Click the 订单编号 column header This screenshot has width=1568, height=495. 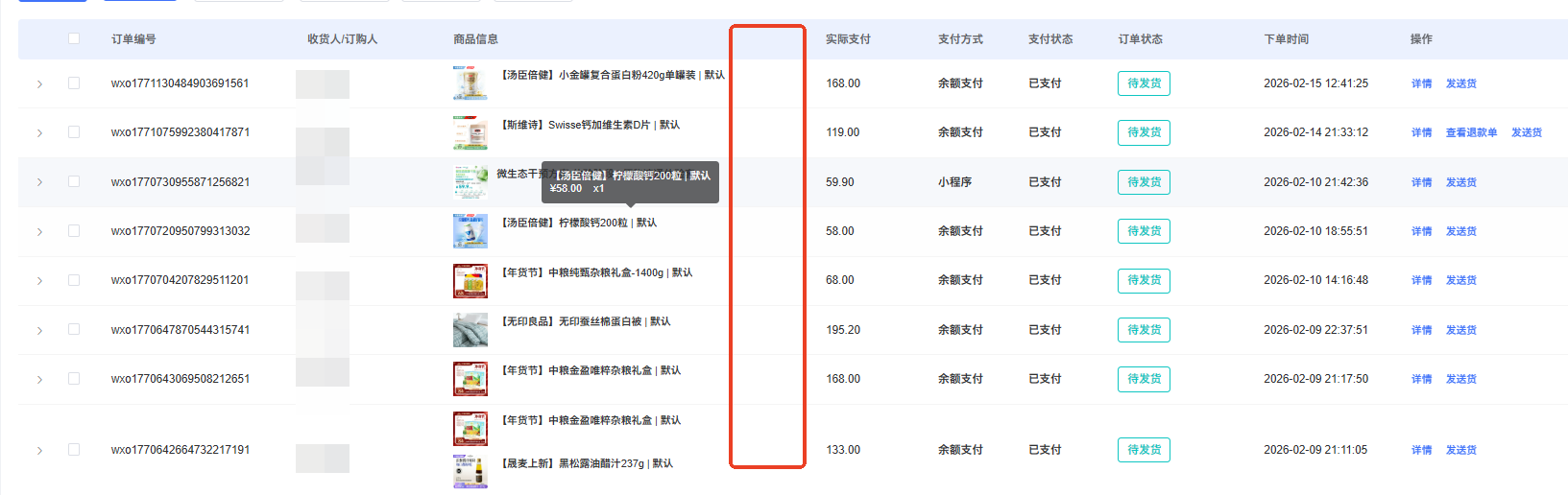133,39
